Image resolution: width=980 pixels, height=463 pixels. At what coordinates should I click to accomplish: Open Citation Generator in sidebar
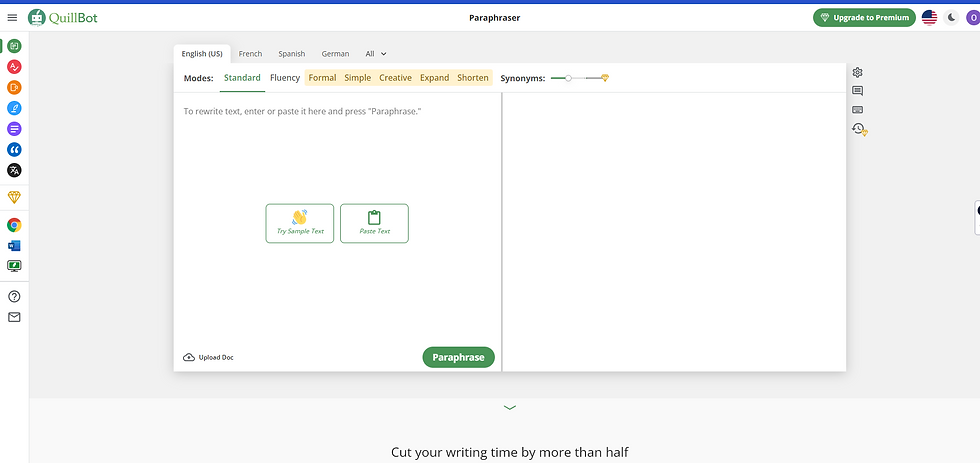(x=14, y=149)
